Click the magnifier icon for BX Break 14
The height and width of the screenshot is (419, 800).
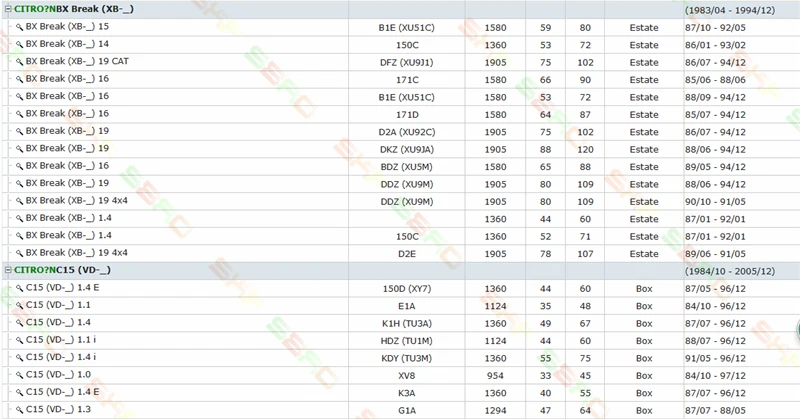tap(19, 44)
